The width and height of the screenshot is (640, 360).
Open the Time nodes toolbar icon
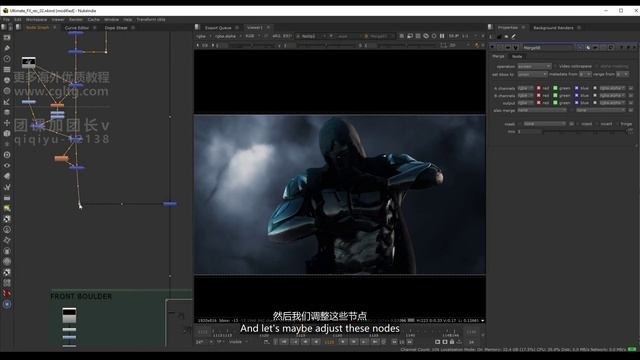click(7, 59)
